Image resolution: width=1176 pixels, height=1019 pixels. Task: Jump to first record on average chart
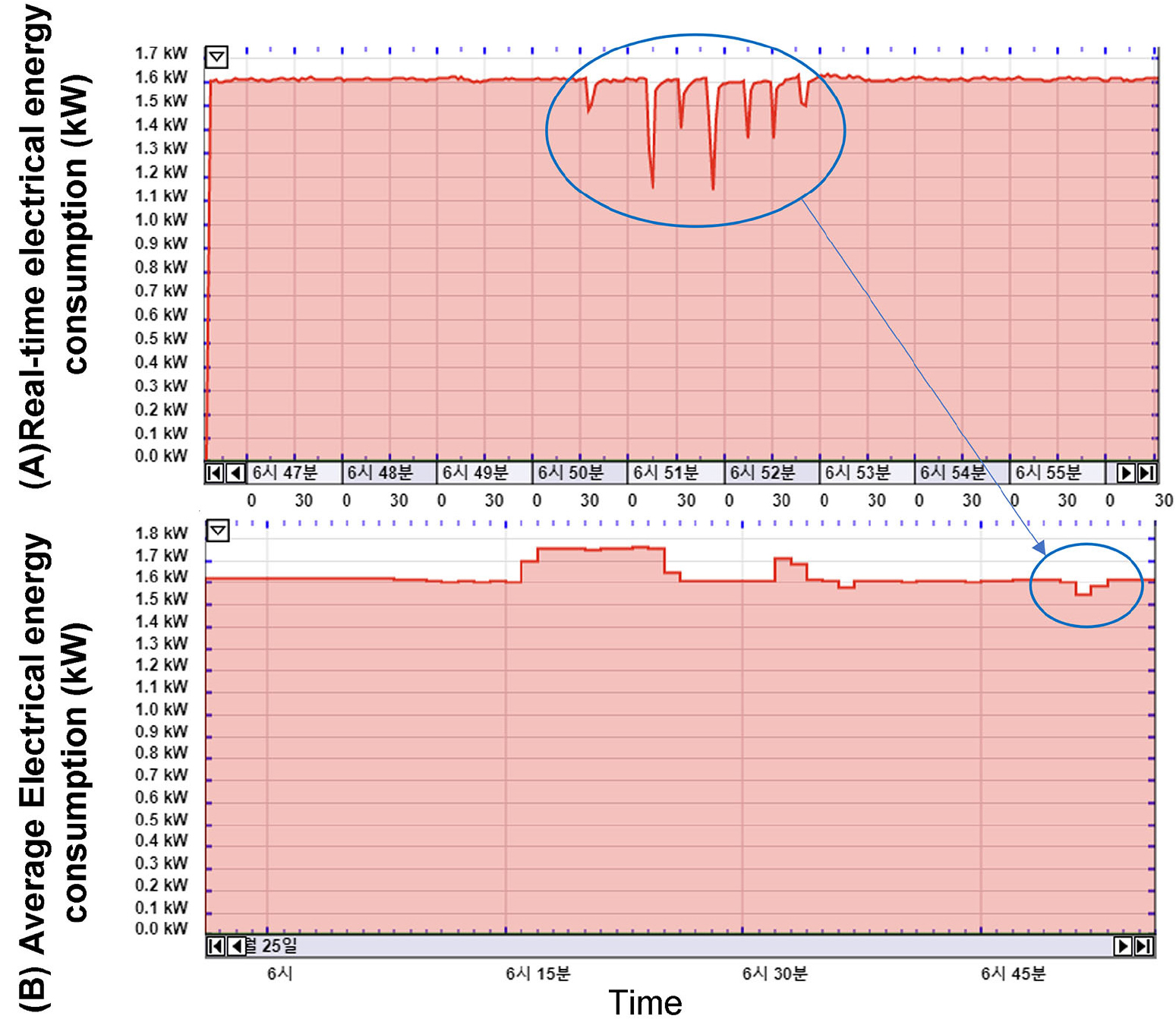216,946
